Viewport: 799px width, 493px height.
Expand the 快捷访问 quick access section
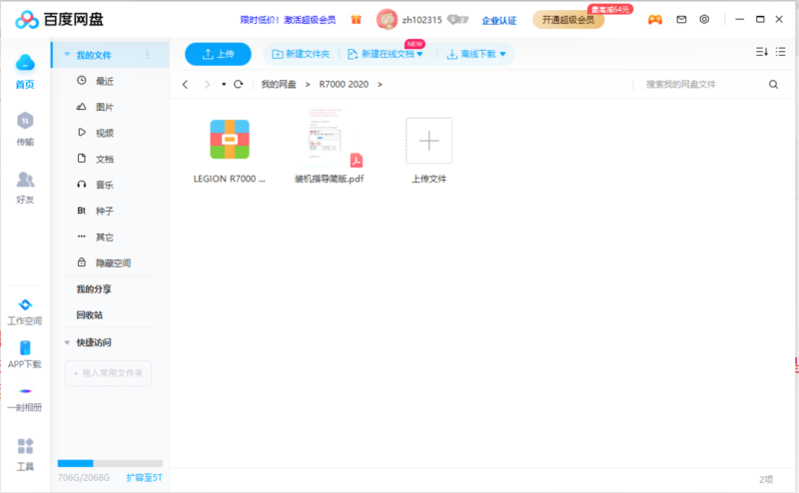(x=67, y=342)
